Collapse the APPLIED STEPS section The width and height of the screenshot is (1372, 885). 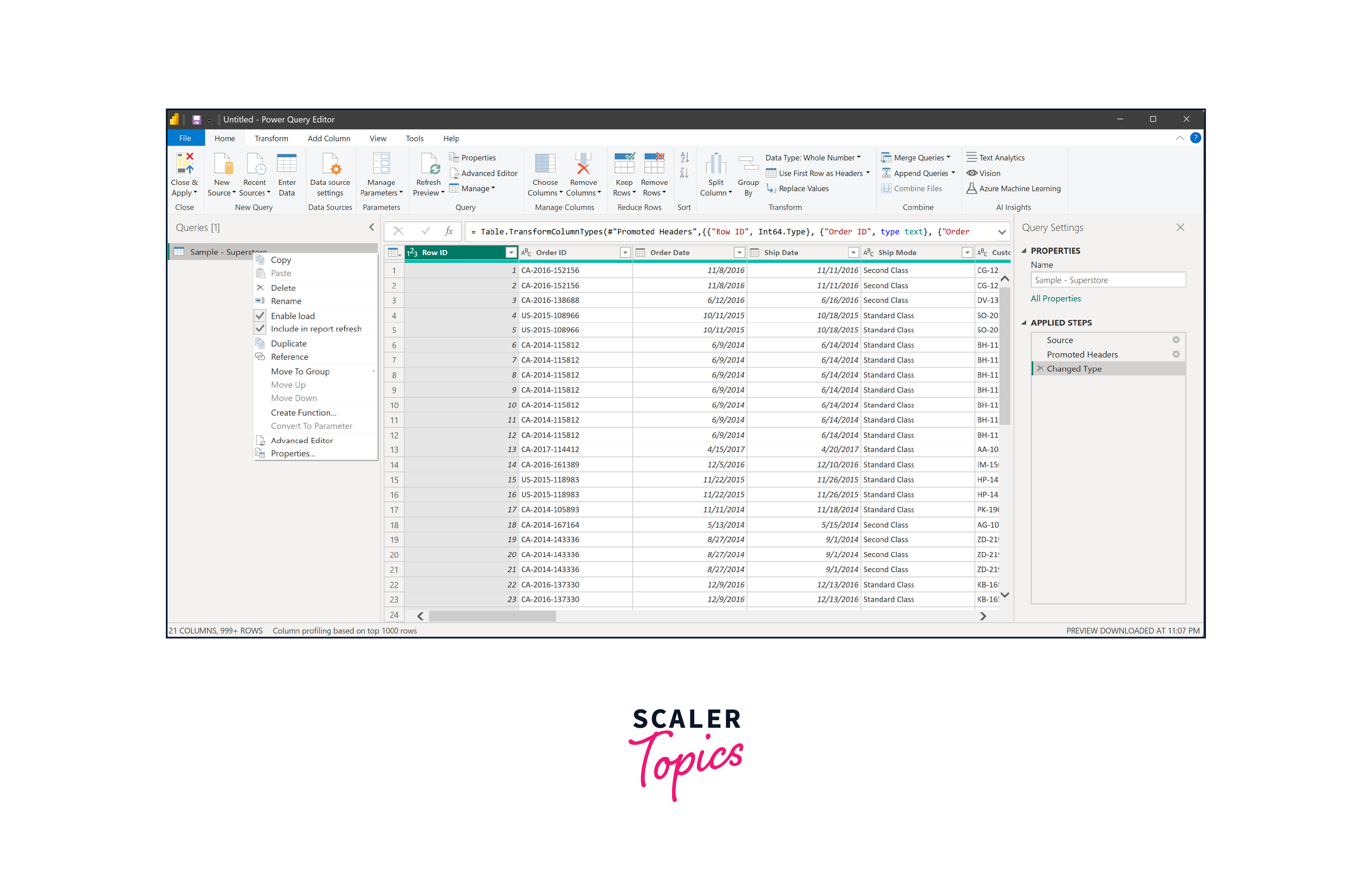[x=1023, y=323]
